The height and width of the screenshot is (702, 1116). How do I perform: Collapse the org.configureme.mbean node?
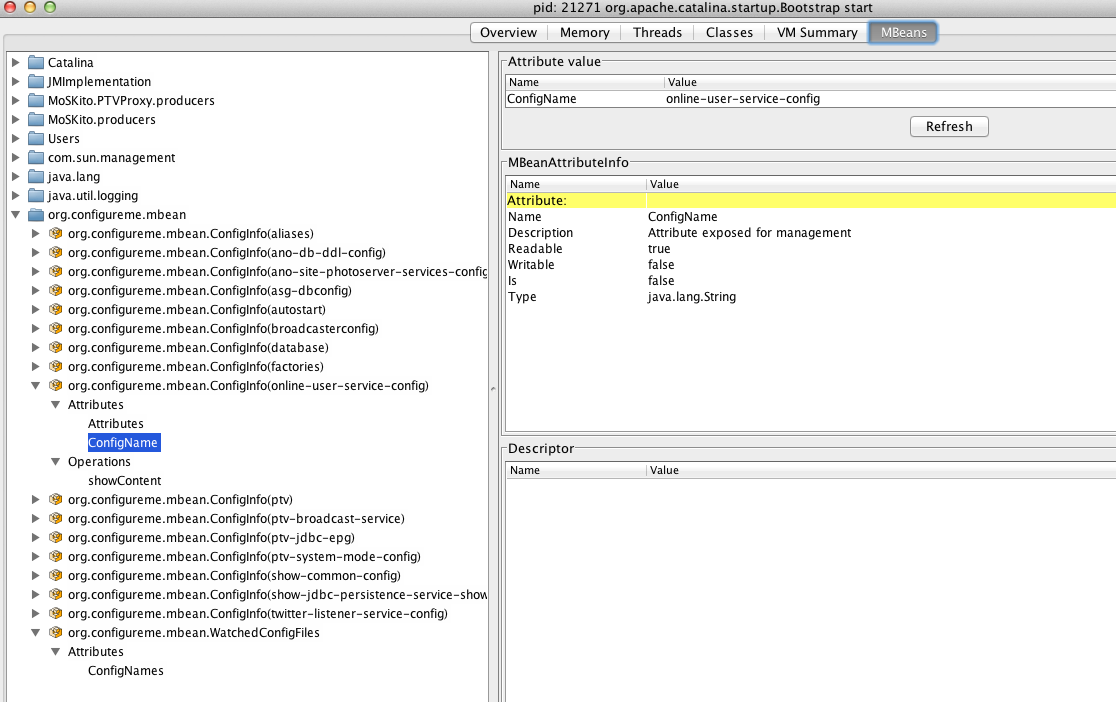click(16, 214)
